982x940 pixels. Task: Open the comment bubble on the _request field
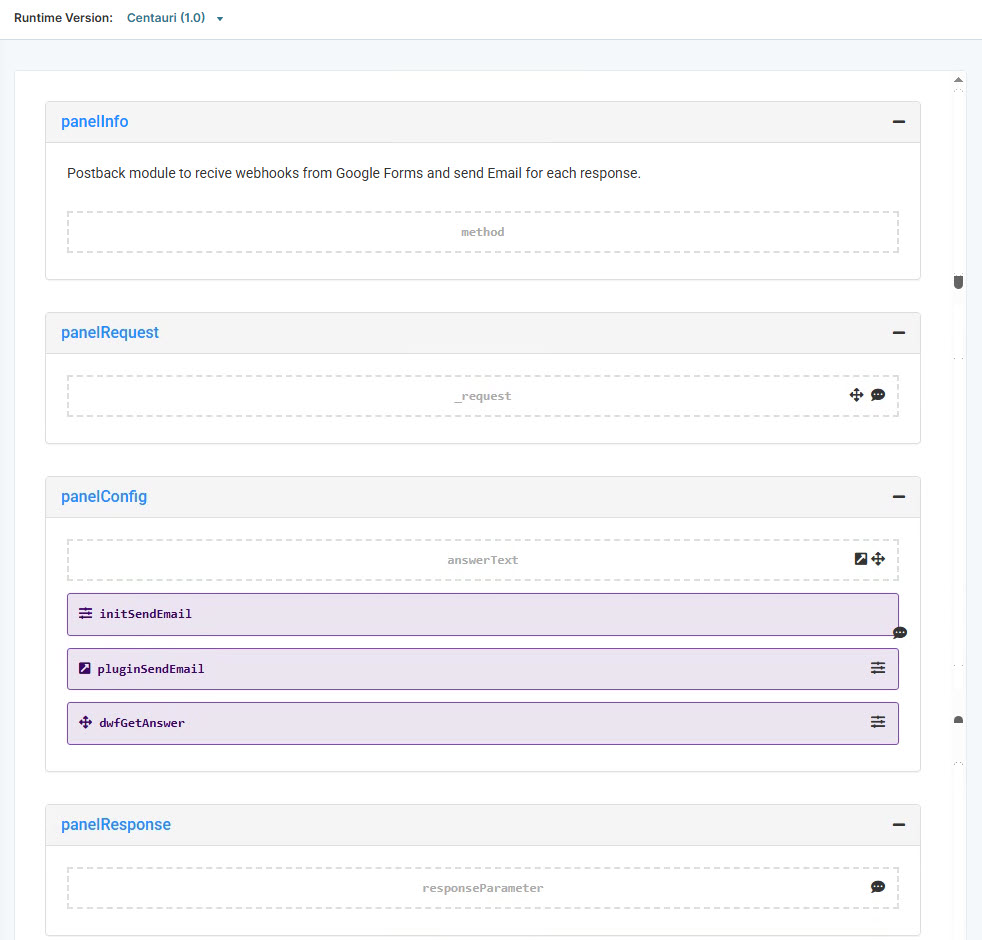879,395
